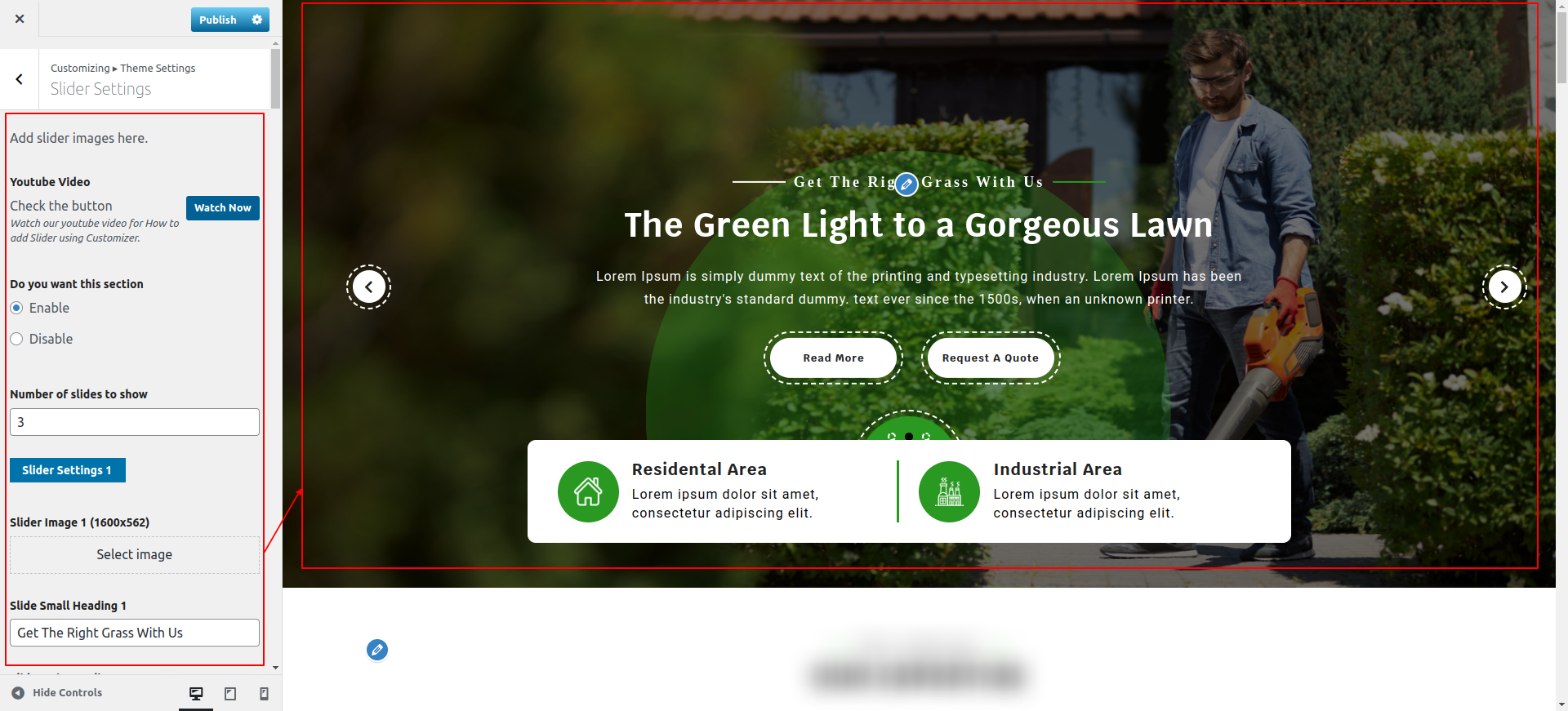Image resolution: width=1568 pixels, height=711 pixels.
Task: Click the Number of slides input field
Action: point(135,422)
